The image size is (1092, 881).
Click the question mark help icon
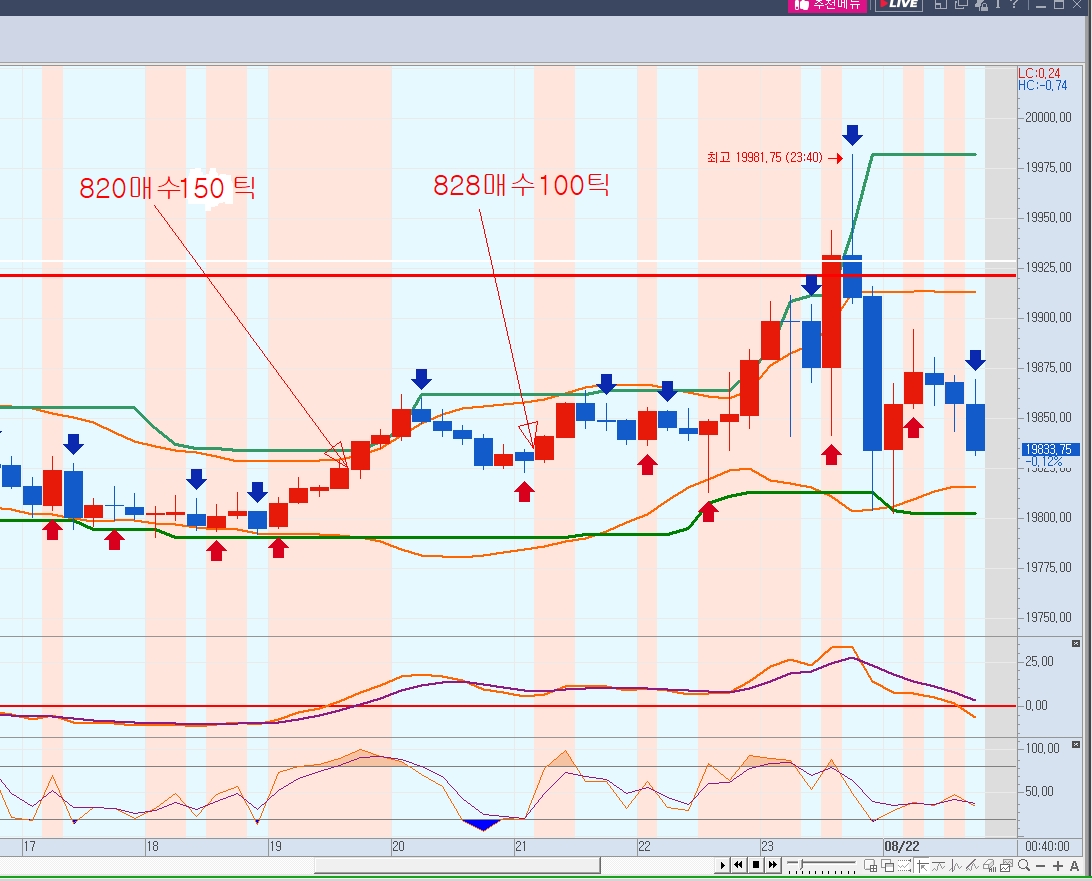1015,4
